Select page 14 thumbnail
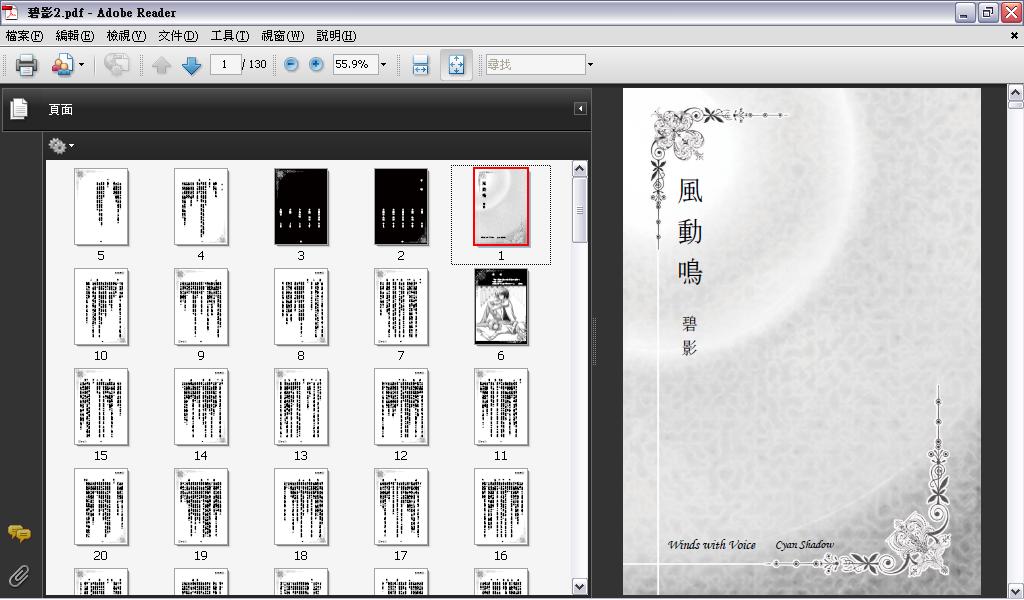The height and width of the screenshot is (600, 1024). point(201,407)
